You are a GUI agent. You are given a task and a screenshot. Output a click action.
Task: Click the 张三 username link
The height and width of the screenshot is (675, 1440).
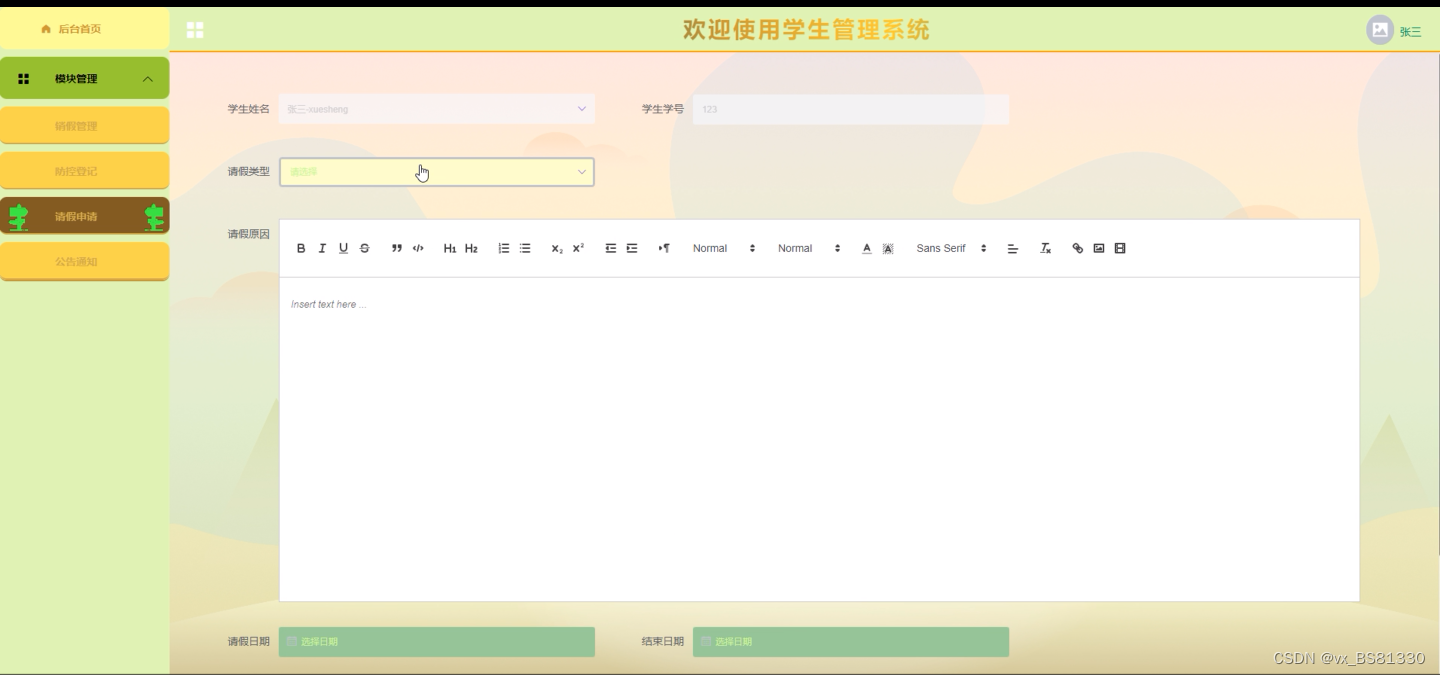click(1410, 32)
